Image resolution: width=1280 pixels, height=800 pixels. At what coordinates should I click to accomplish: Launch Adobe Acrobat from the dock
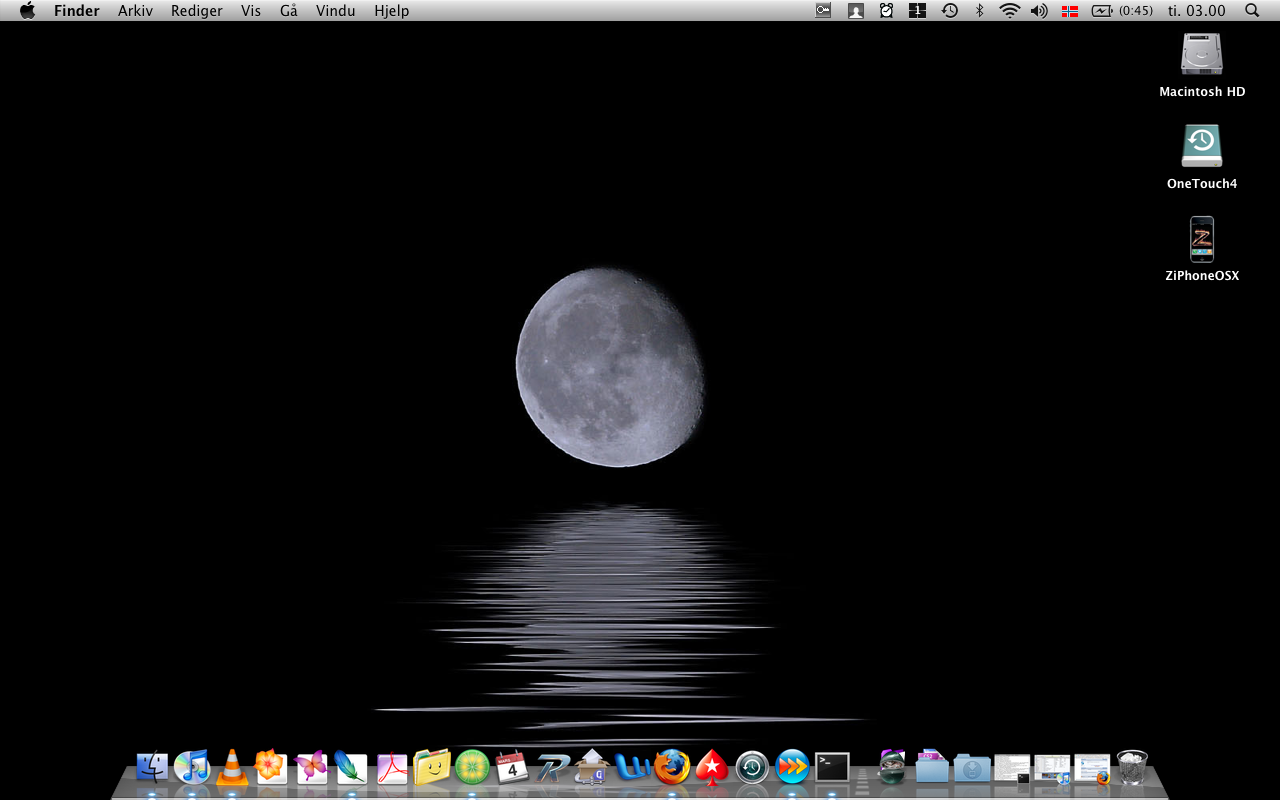tap(391, 767)
